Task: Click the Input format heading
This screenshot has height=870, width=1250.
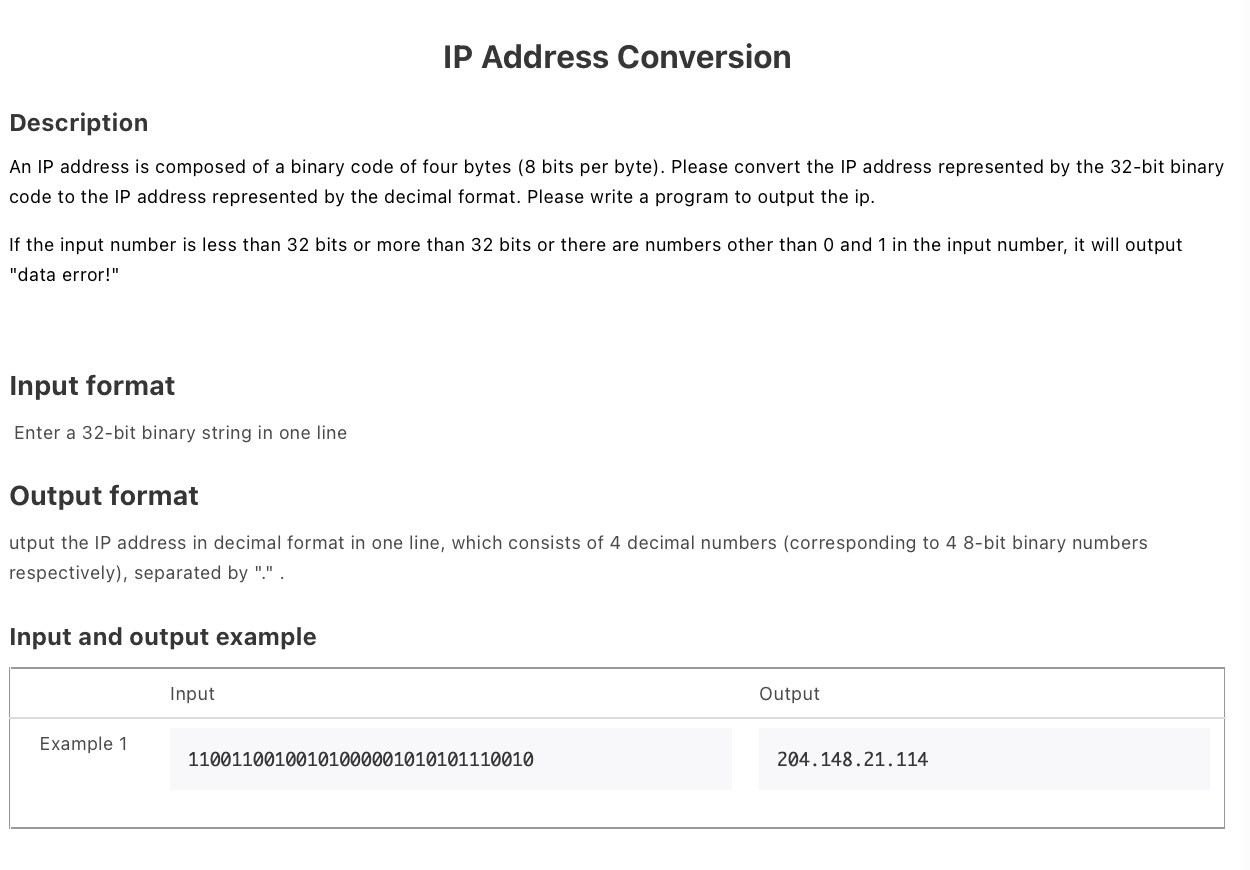Action: 92,386
